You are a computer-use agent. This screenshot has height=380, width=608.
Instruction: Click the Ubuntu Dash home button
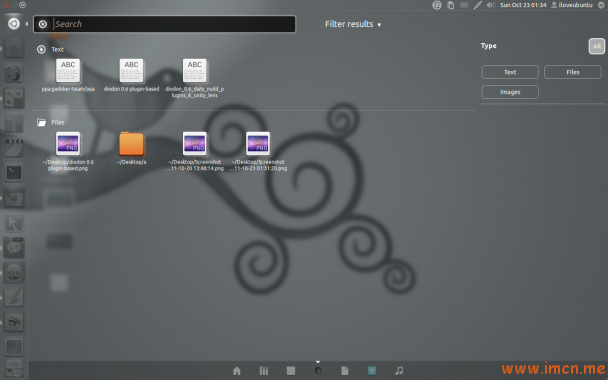tap(14, 24)
